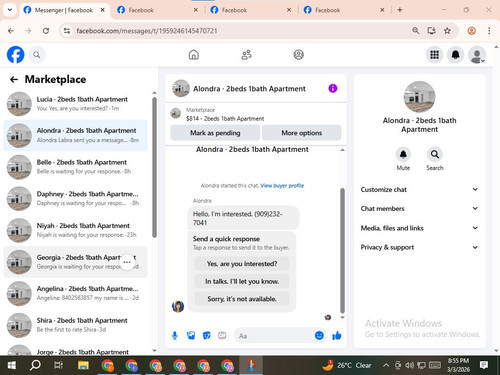This screenshot has width=500, height=375.
Task: Send 'In talks. I'll let you know.' response
Action: point(242,281)
